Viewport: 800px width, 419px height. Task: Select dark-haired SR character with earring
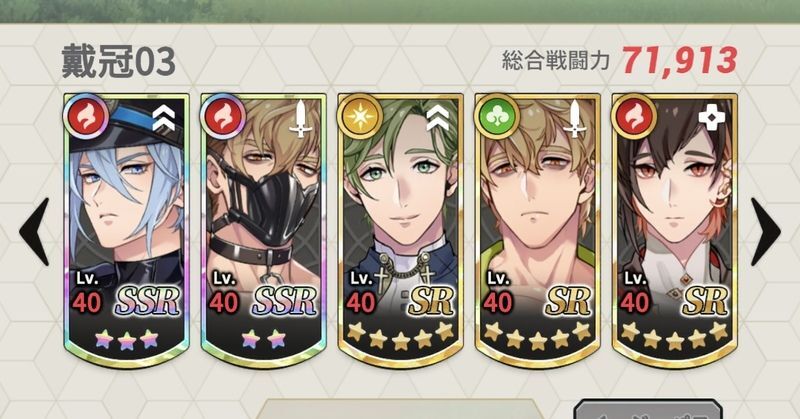[x=674, y=229]
